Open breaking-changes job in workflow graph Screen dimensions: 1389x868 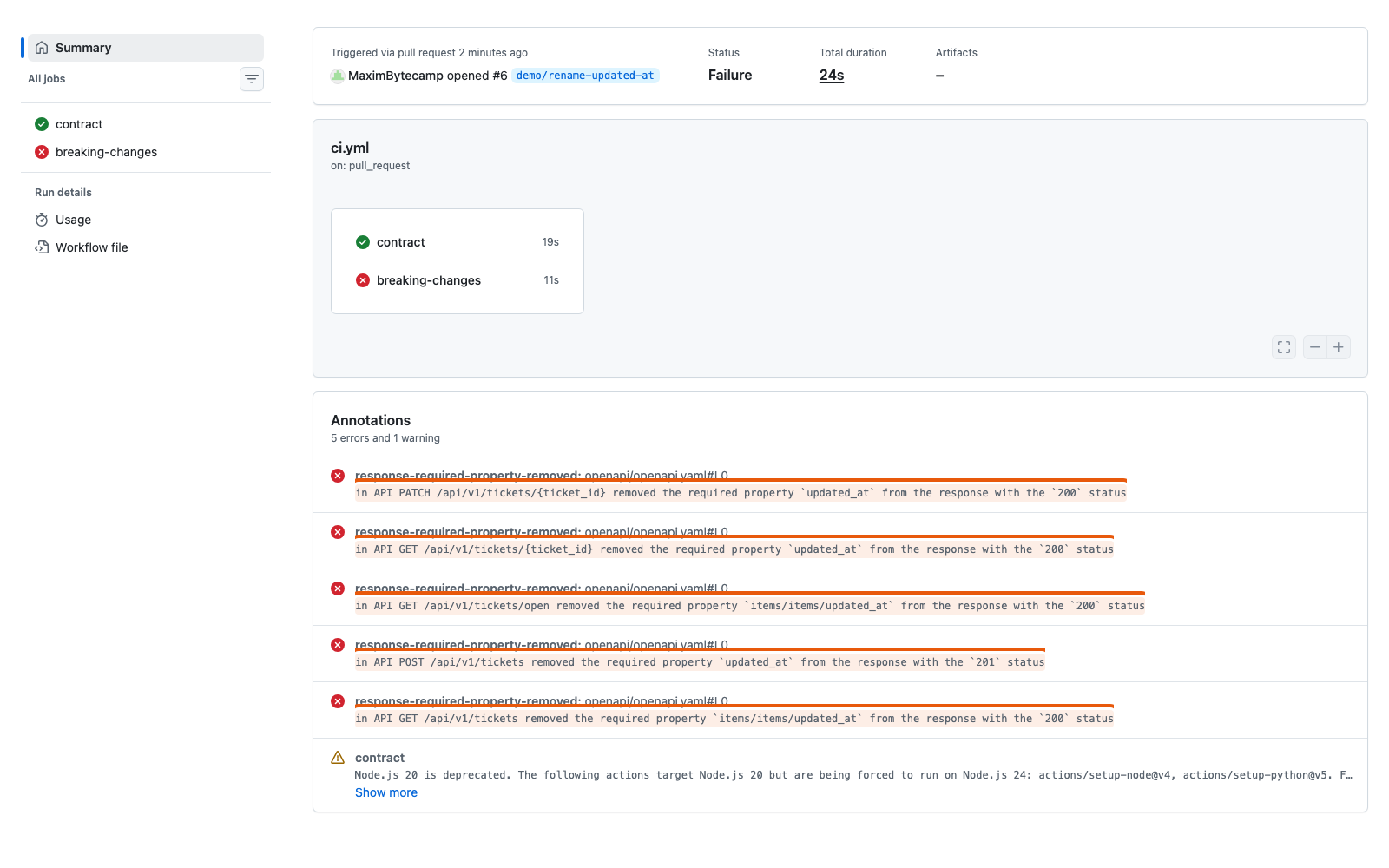click(x=458, y=280)
